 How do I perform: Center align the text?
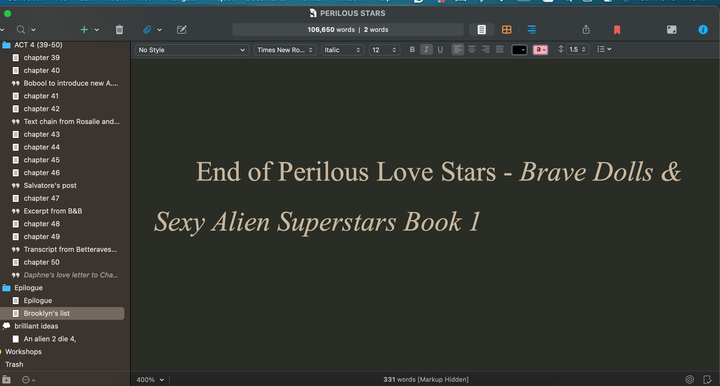coord(472,50)
